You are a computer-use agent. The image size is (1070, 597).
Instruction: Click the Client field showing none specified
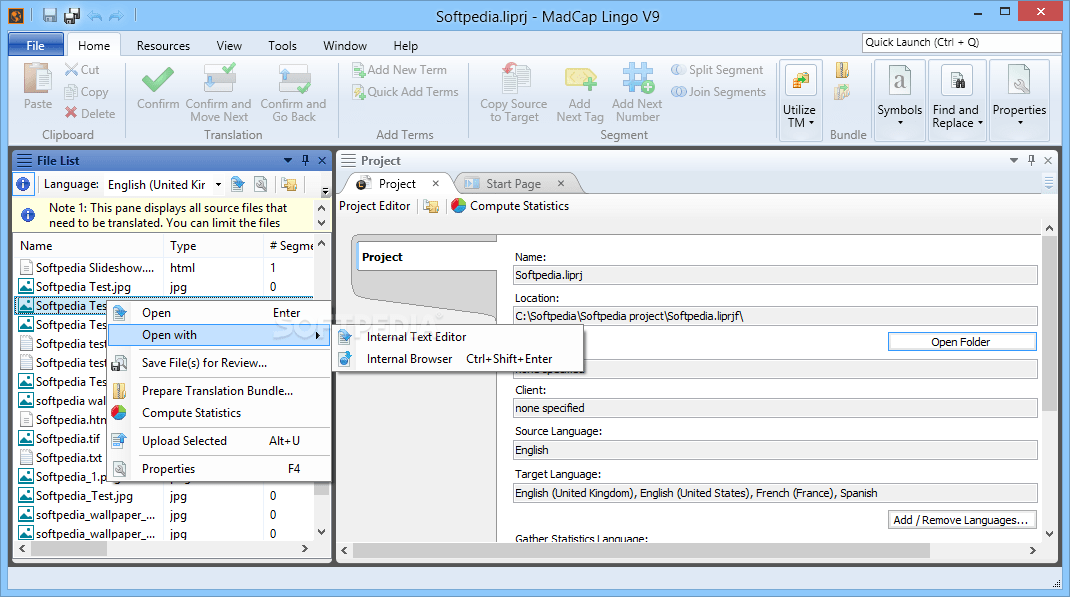pos(775,408)
